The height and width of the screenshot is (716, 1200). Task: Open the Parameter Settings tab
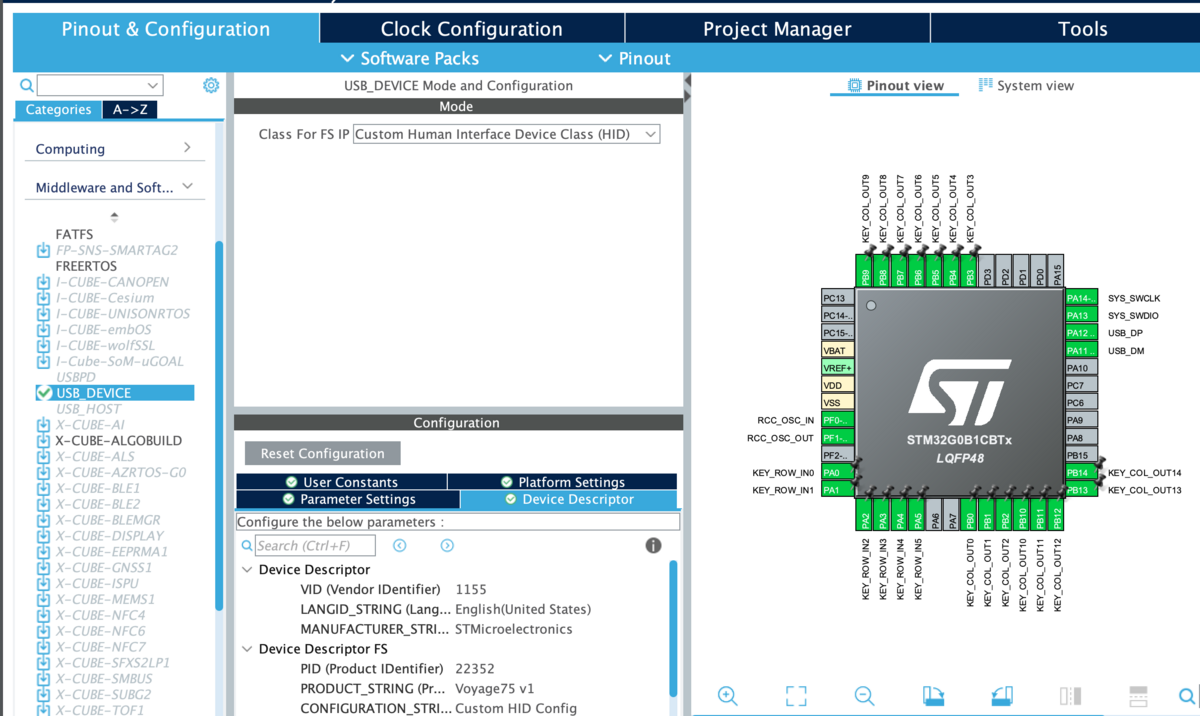tap(348, 499)
